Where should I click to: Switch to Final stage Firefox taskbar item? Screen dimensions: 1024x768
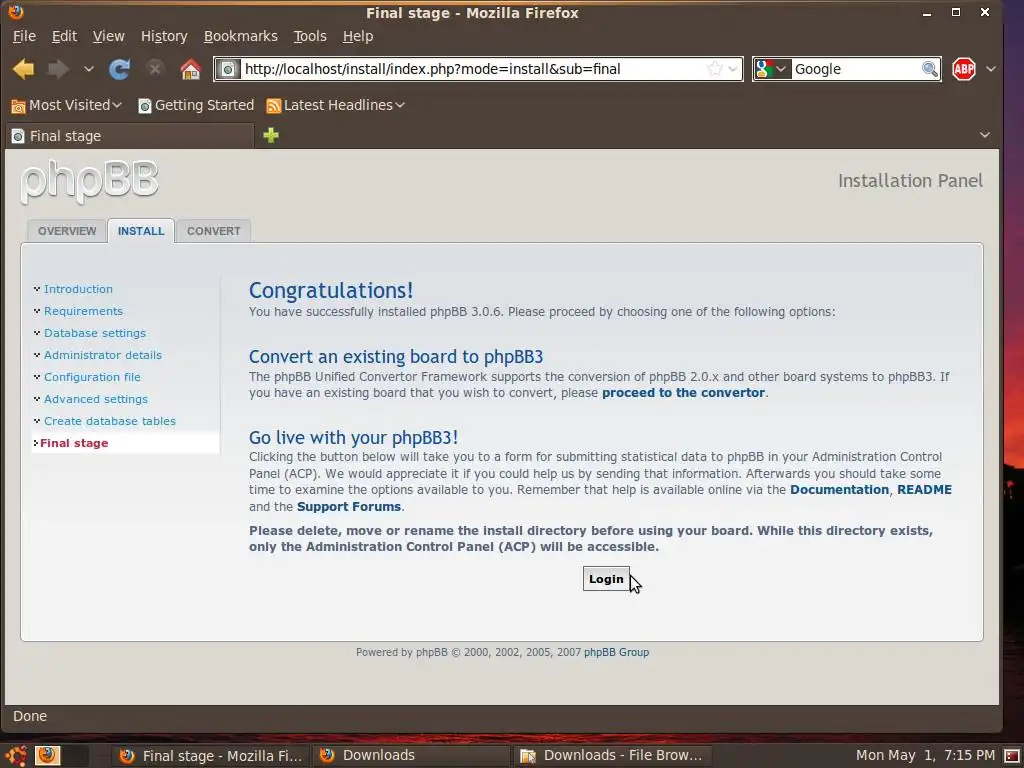210,756
